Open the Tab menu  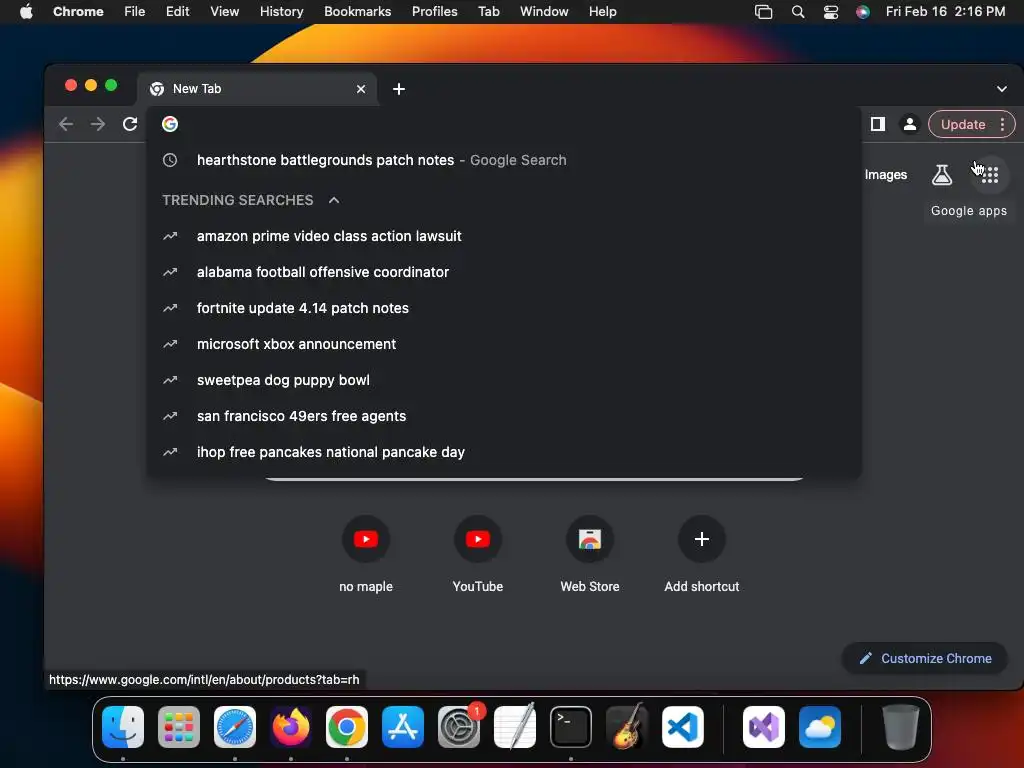pos(489,12)
